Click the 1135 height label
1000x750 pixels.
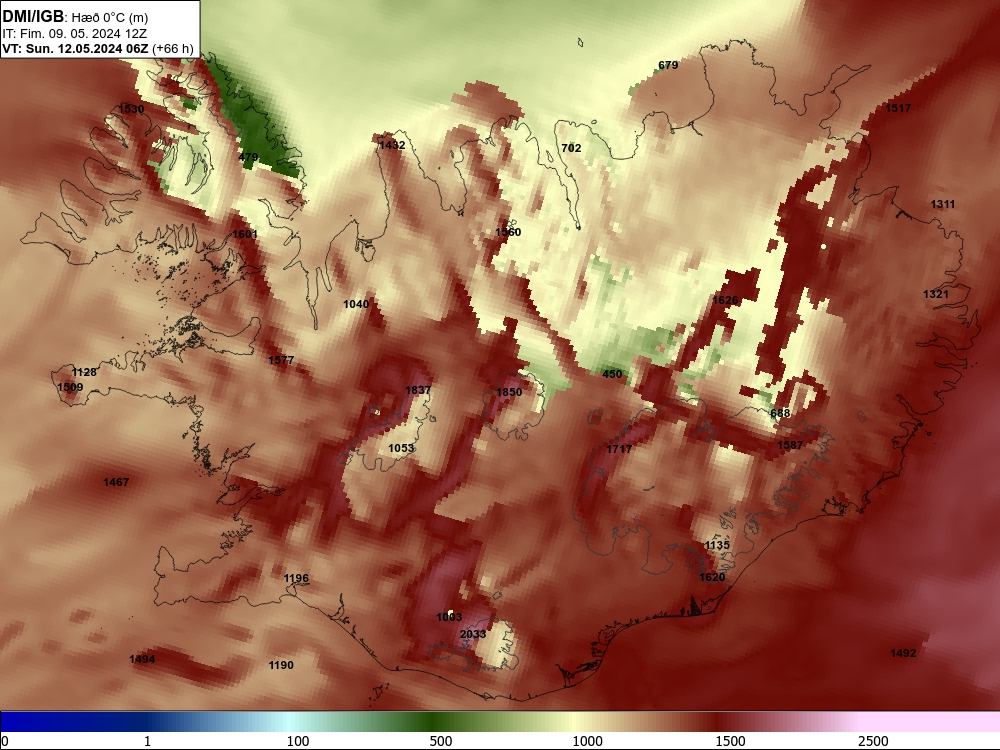pyautogui.click(x=717, y=545)
